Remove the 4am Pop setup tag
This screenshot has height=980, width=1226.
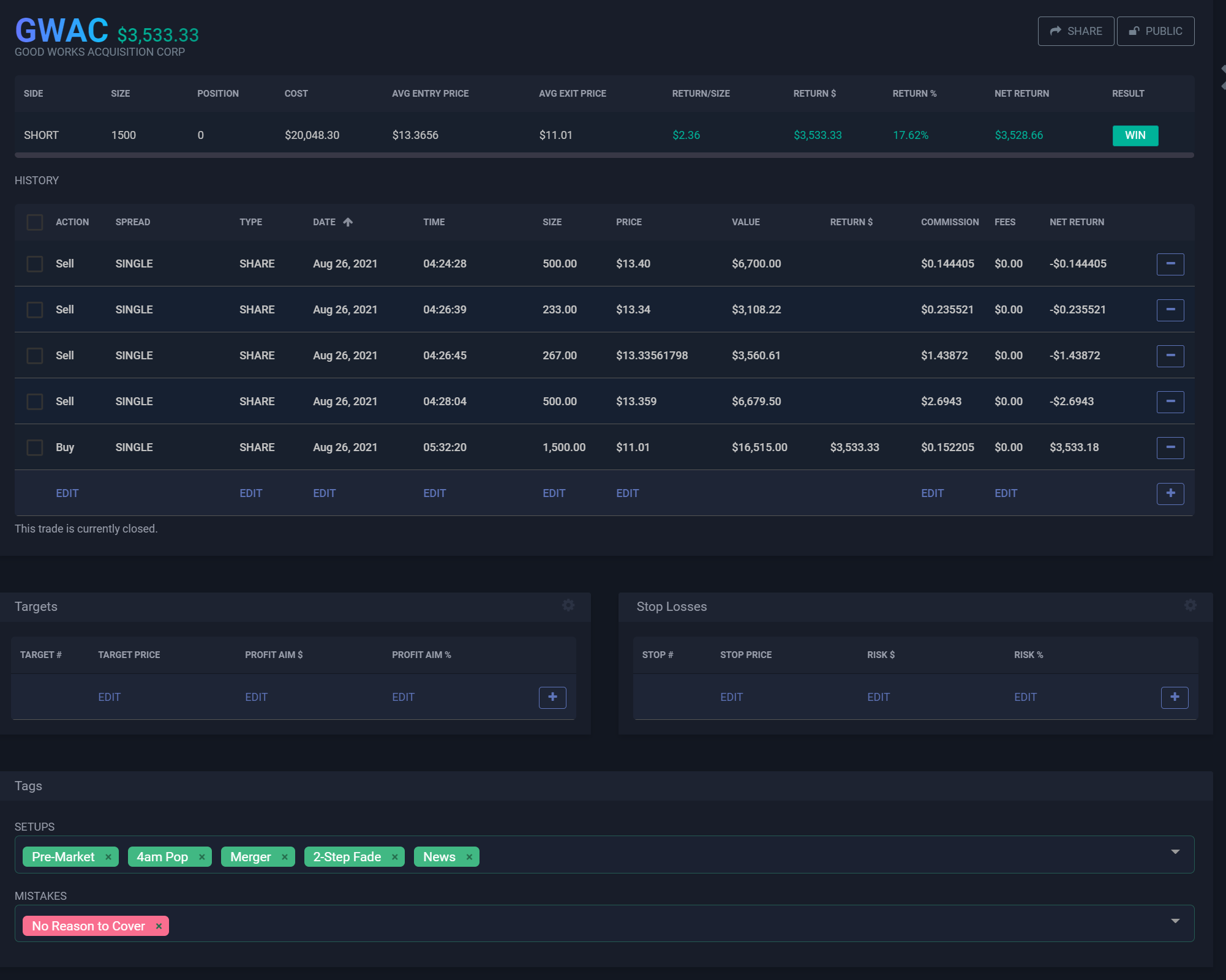coord(202,857)
